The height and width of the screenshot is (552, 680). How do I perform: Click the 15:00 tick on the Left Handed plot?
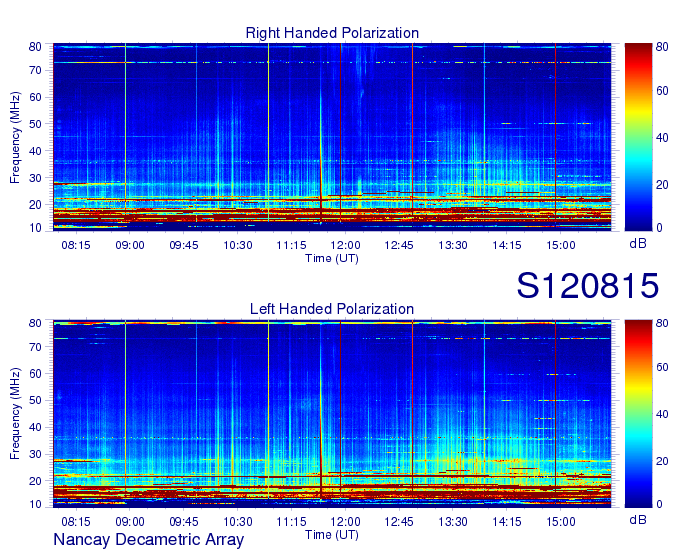(561, 522)
